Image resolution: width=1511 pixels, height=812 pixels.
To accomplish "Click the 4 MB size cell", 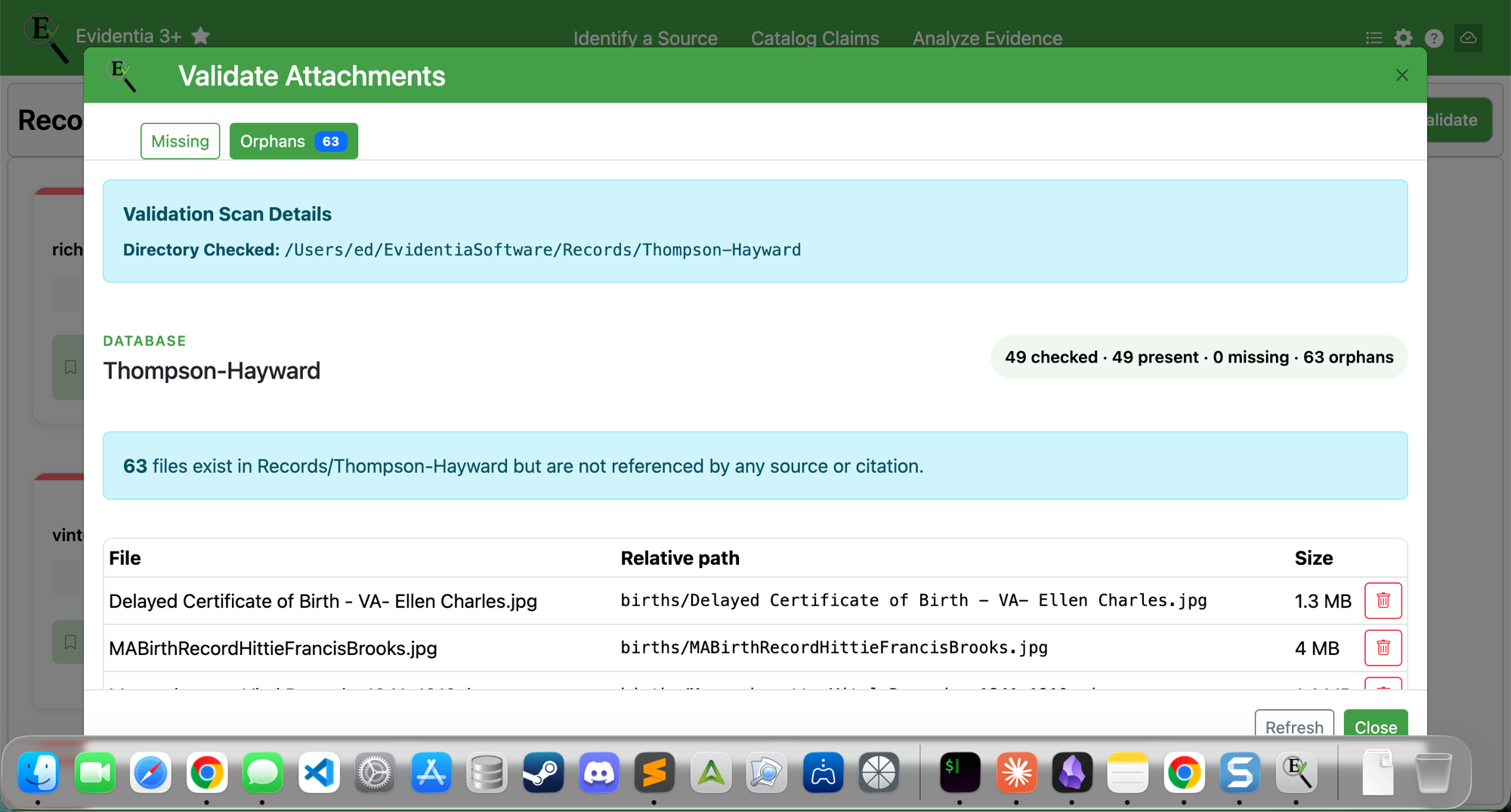I will tap(1317, 648).
